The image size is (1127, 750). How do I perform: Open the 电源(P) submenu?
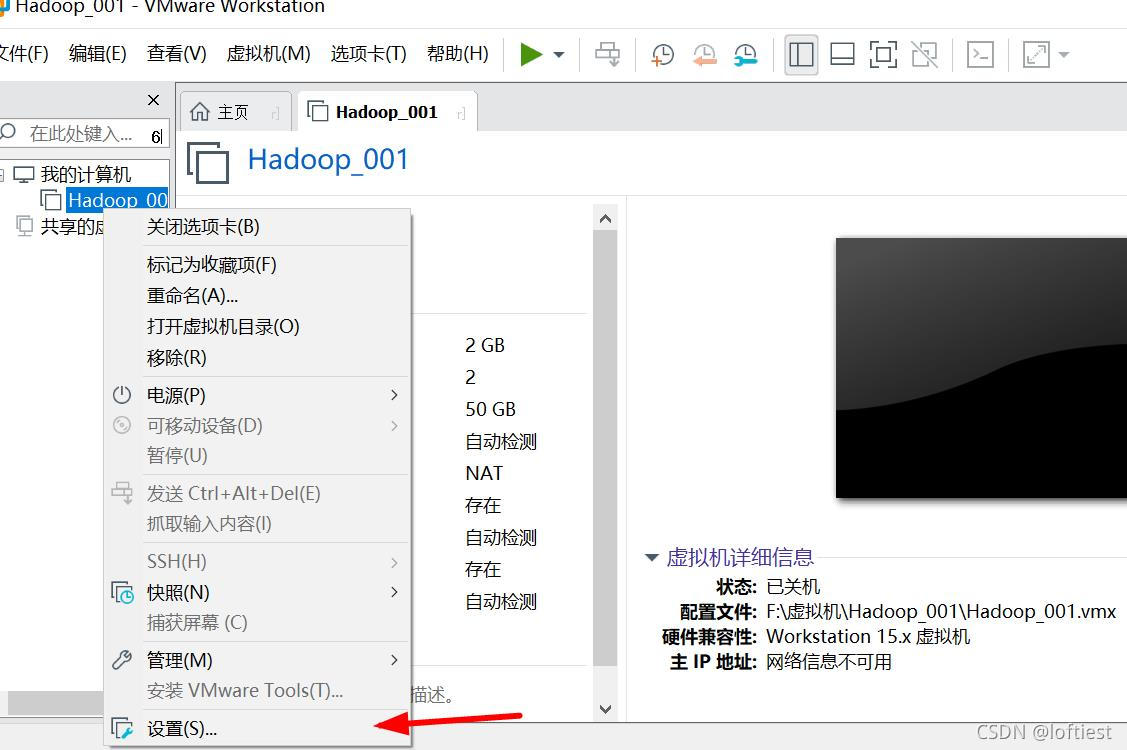[x=257, y=395]
